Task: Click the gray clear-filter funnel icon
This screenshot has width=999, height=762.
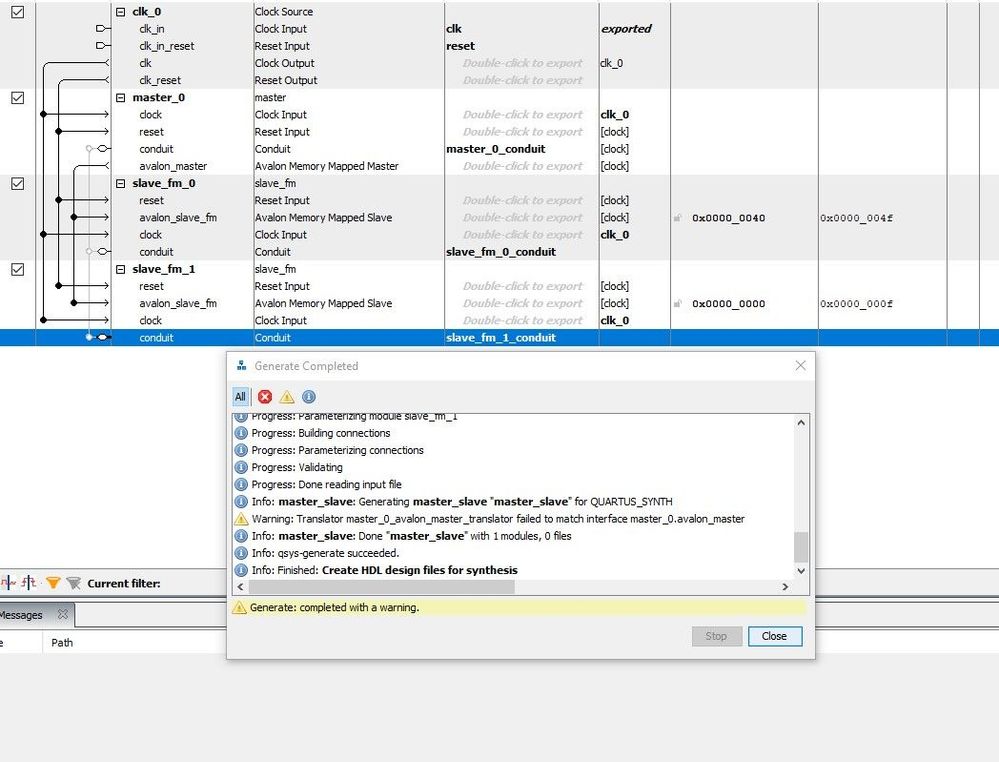Action: point(73,583)
